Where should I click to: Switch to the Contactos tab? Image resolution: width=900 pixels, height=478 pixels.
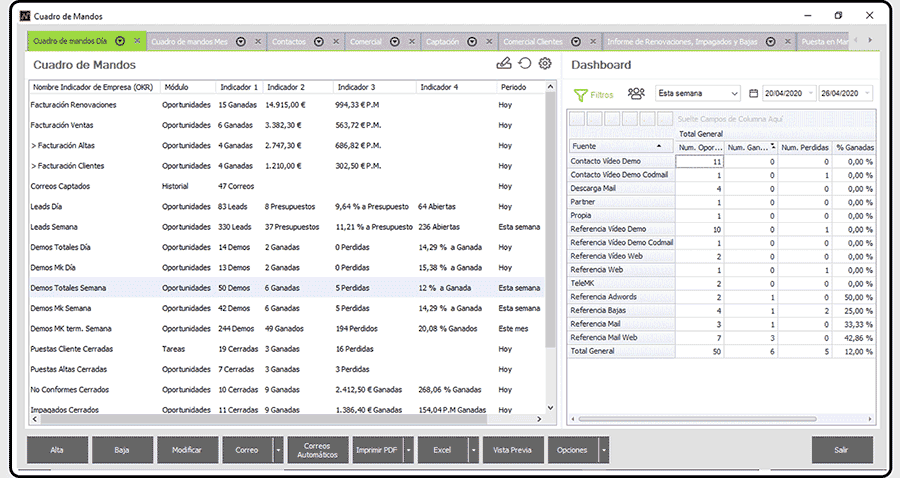click(289, 41)
